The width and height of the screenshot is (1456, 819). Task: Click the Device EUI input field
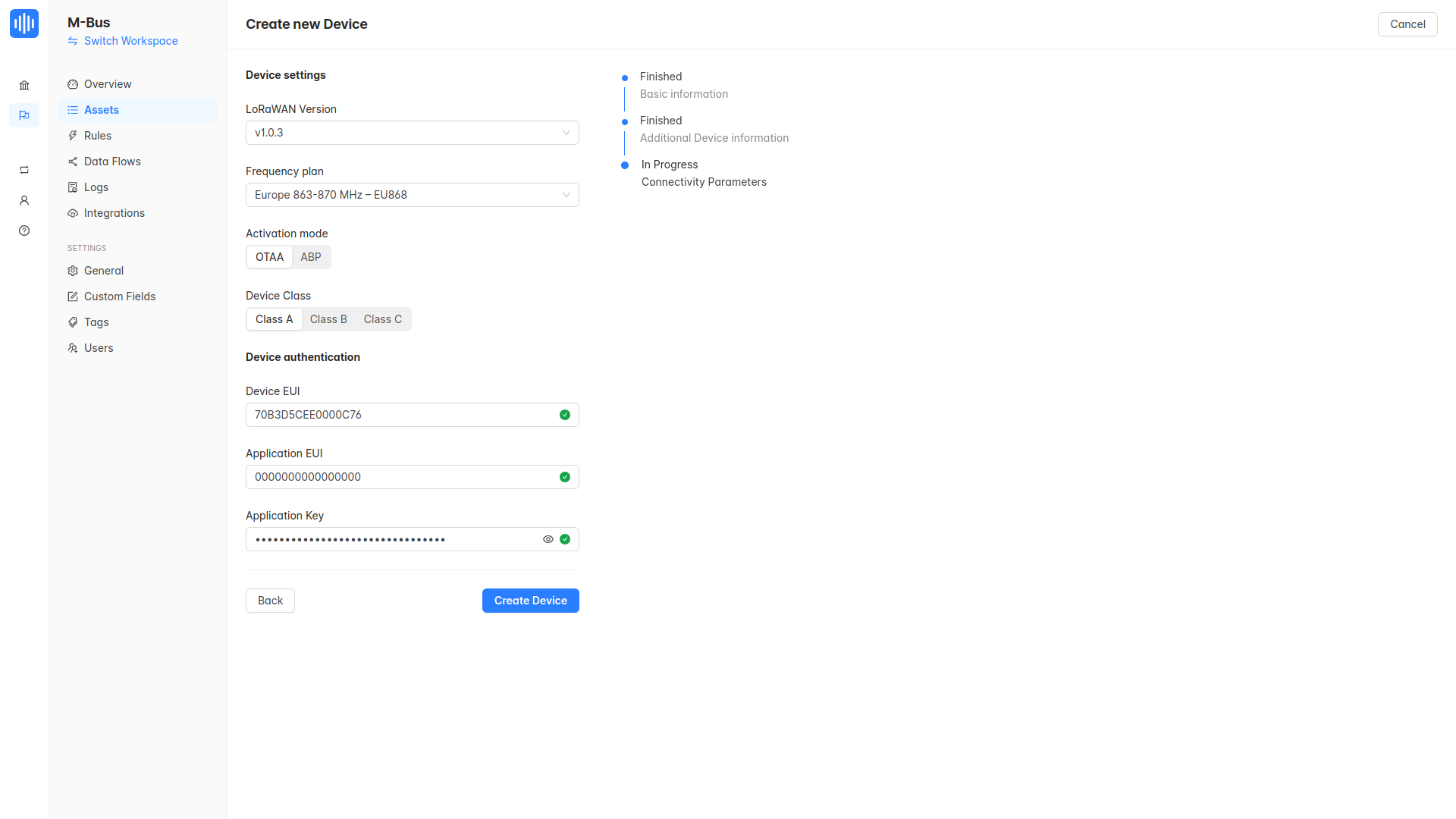coord(402,415)
